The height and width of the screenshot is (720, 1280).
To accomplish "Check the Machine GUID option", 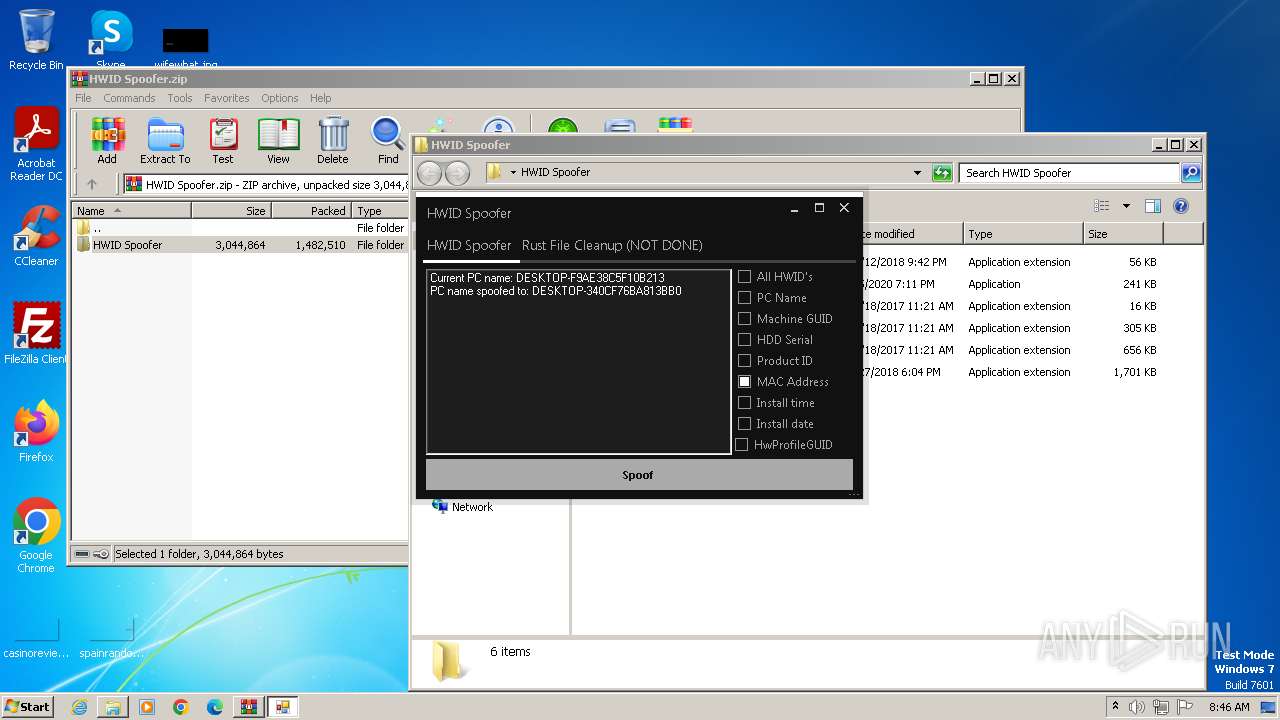I will [744, 318].
